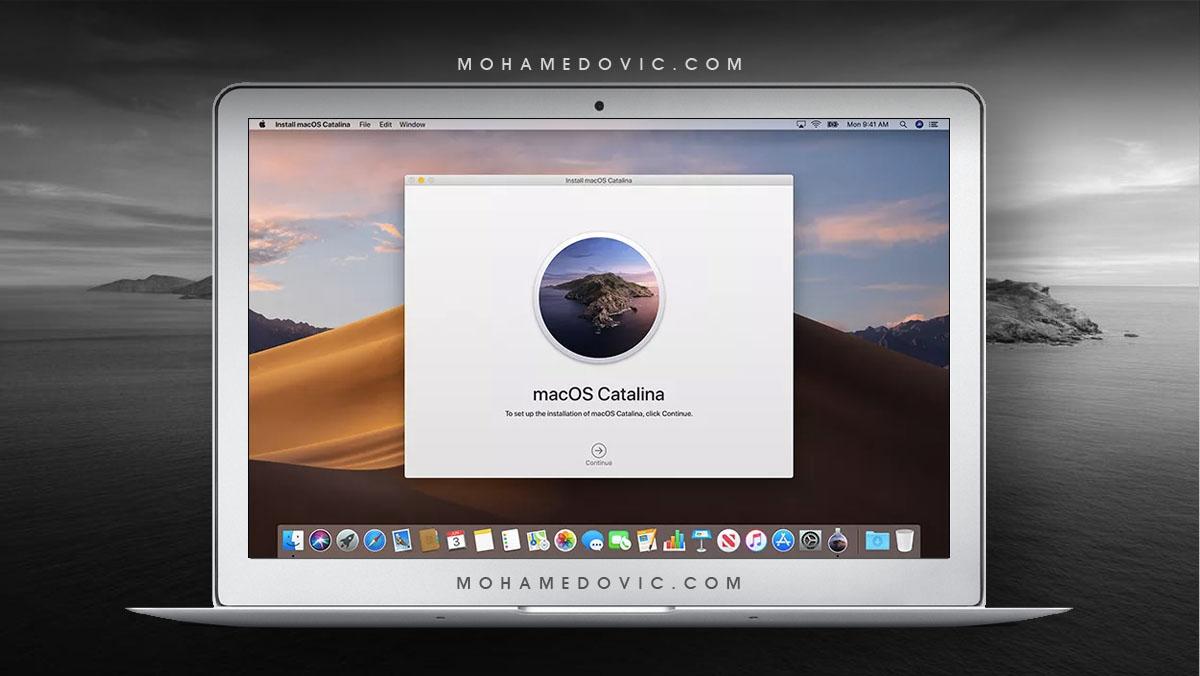The width and height of the screenshot is (1200, 676).
Task: Open Trash in the Dock
Action: coord(905,540)
